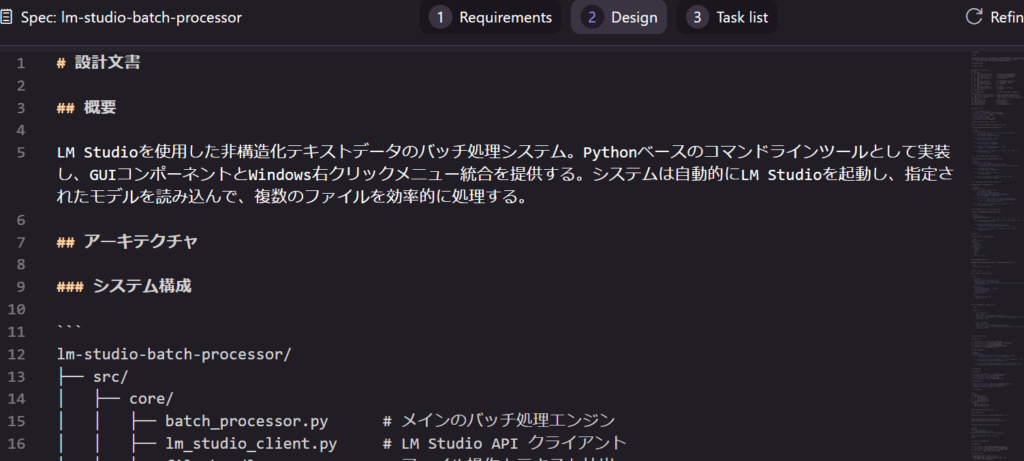Click the 'lm-studio-batch-processor/' tree root line
Viewport: 1024px width, 461px height.
click(174, 355)
